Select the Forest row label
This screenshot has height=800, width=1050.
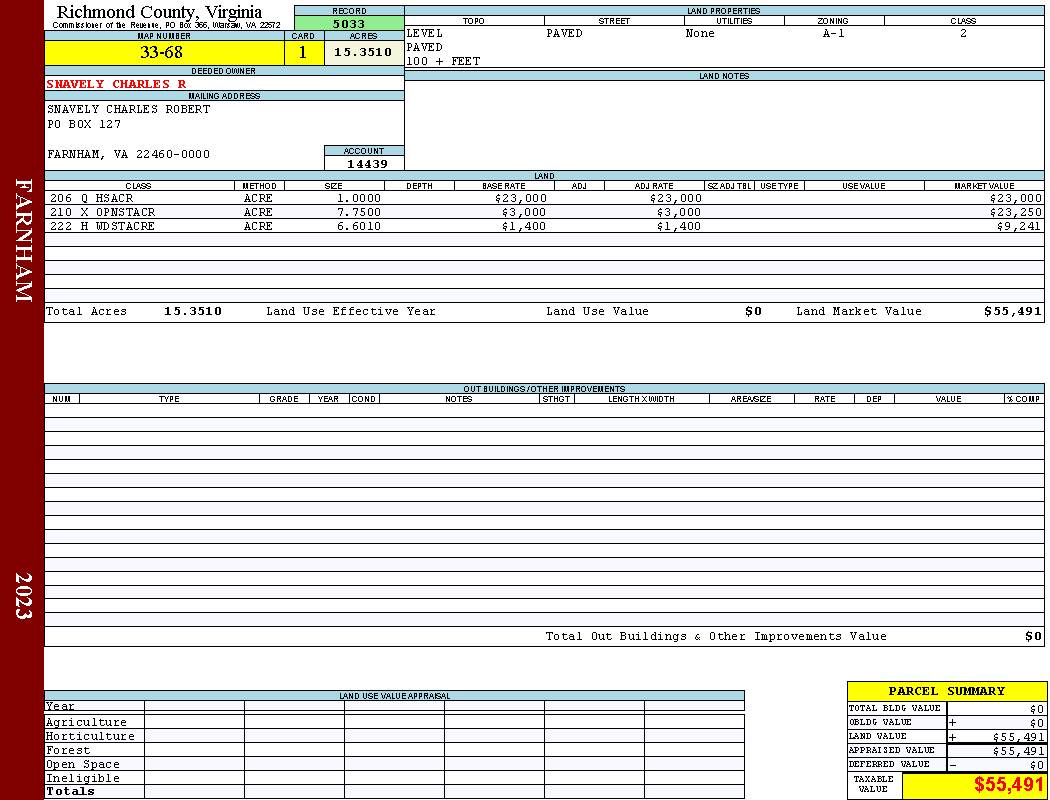pos(68,750)
